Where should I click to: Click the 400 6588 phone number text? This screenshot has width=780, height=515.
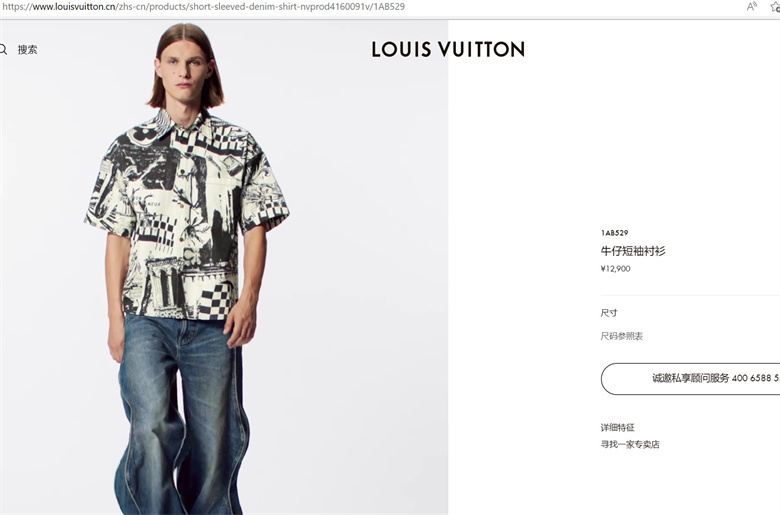[751, 378]
